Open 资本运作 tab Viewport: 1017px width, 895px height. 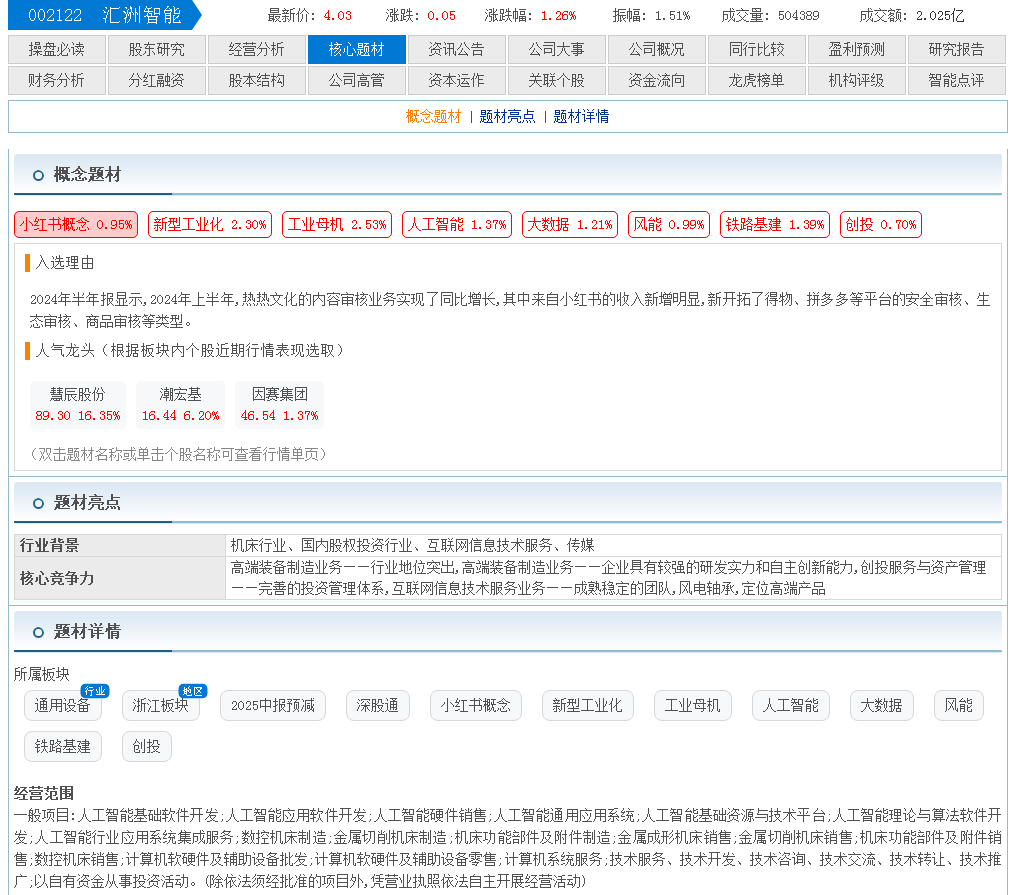[457, 81]
